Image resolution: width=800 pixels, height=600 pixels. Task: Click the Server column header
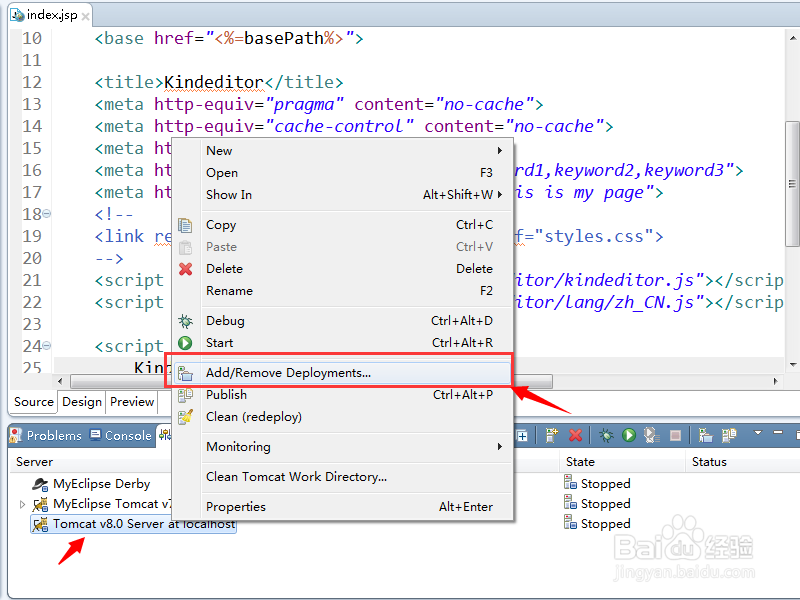(x=34, y=462)
